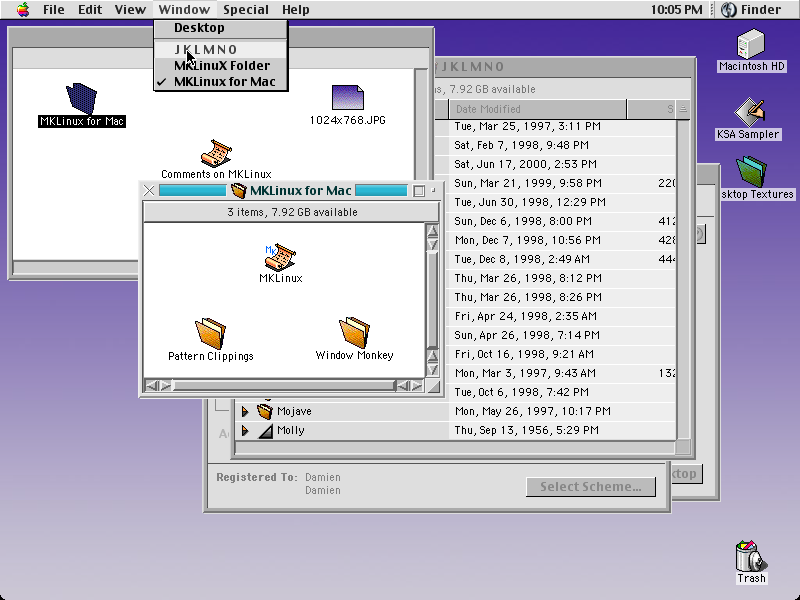The height and width of the screenshot is (600, 800).
Task: Open the Help menu
Action: (295, 10)
